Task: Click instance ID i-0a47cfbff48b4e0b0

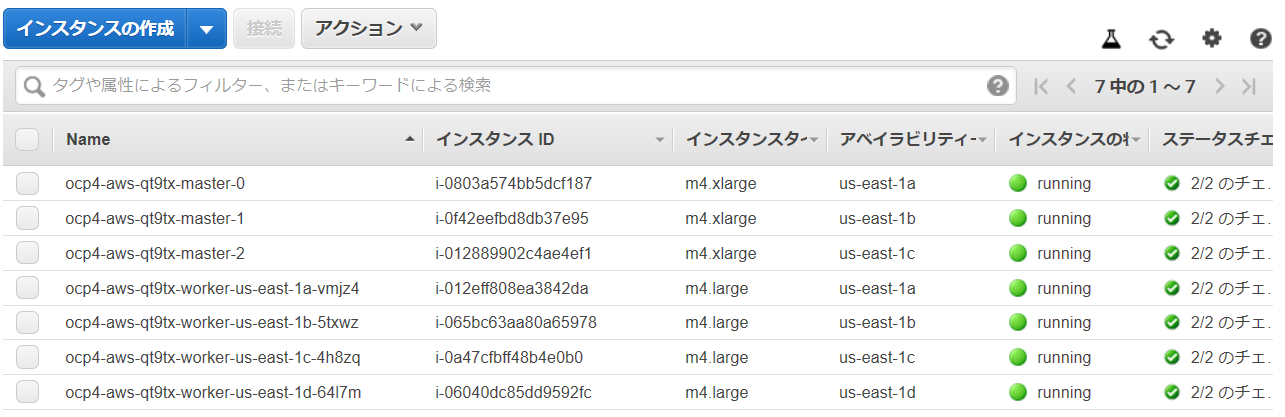Action: 509,357
